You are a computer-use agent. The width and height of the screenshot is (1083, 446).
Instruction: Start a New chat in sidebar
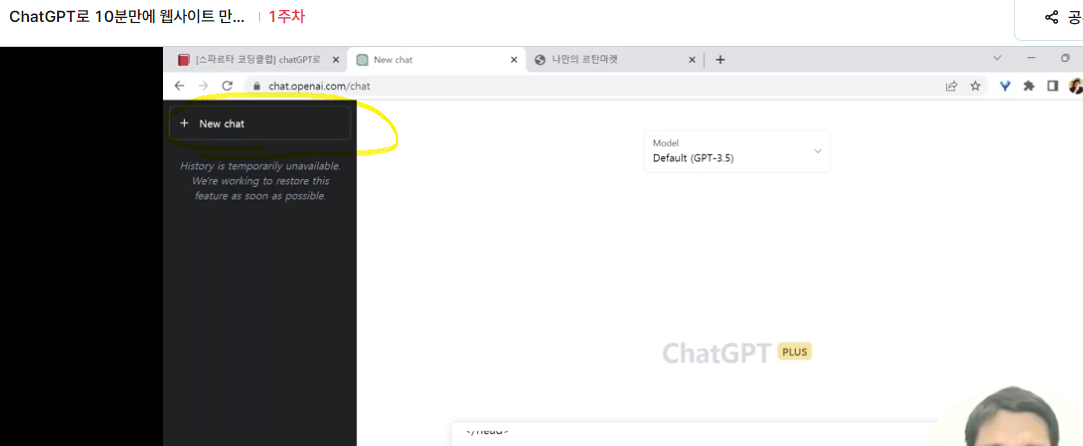[260, 124]
